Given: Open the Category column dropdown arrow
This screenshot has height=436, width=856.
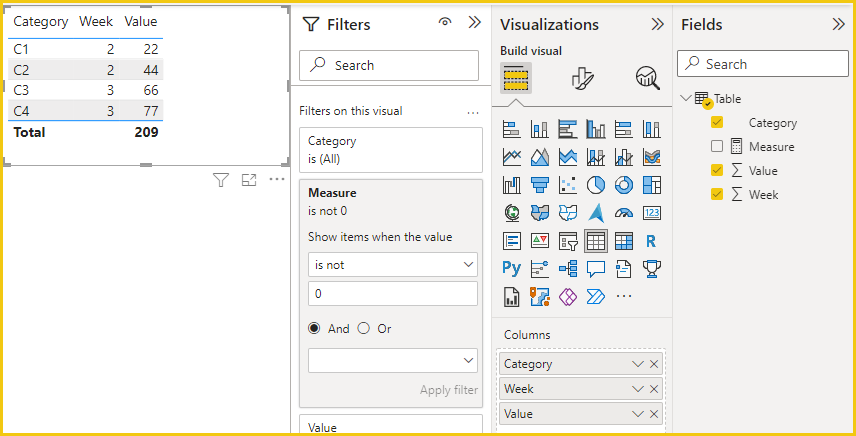Looking at the screenshot, I should tap(638, 364).
